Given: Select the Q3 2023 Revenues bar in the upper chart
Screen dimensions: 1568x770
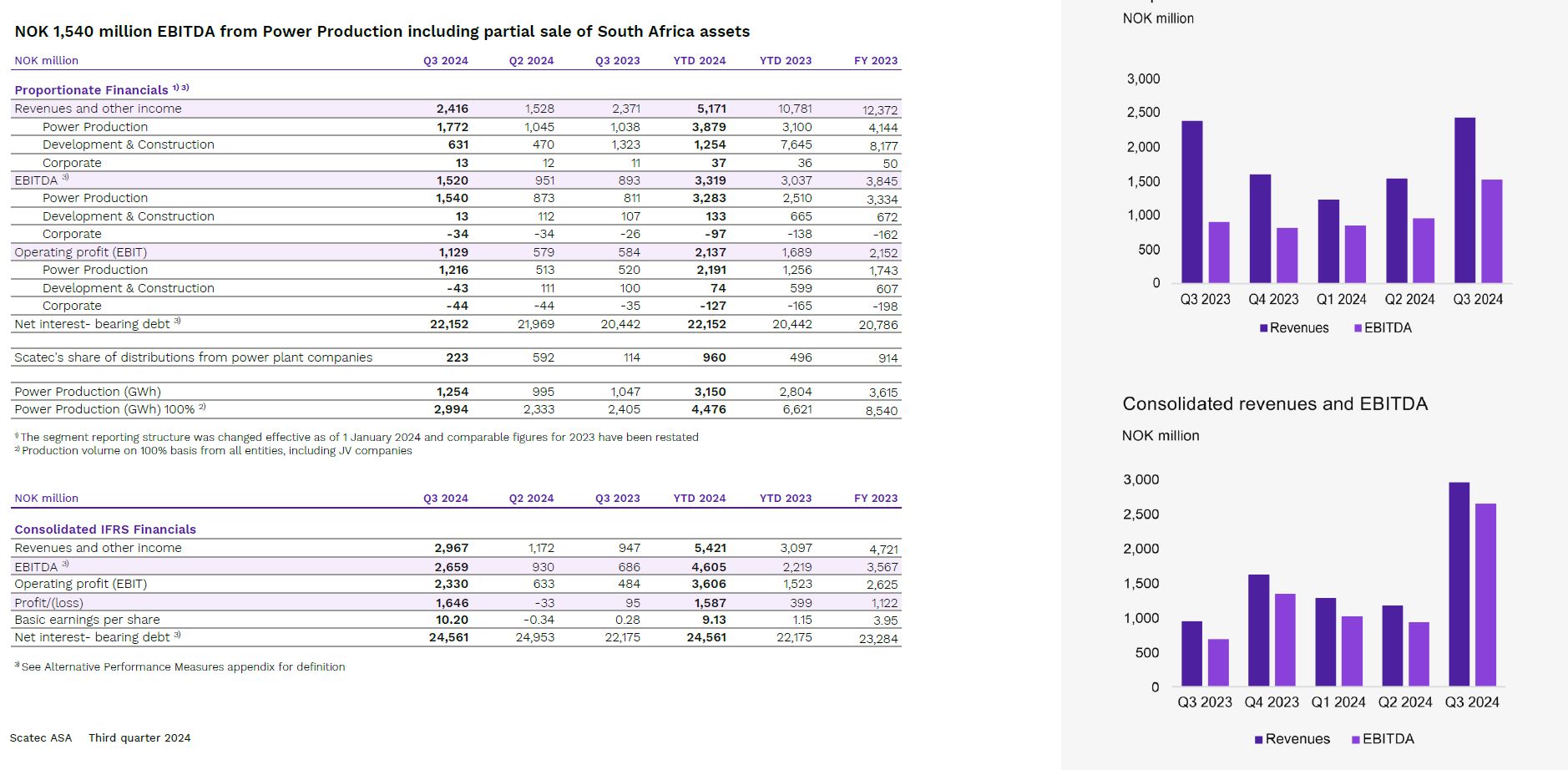Looking at the screenshot, I should [x=1191, y=202].
